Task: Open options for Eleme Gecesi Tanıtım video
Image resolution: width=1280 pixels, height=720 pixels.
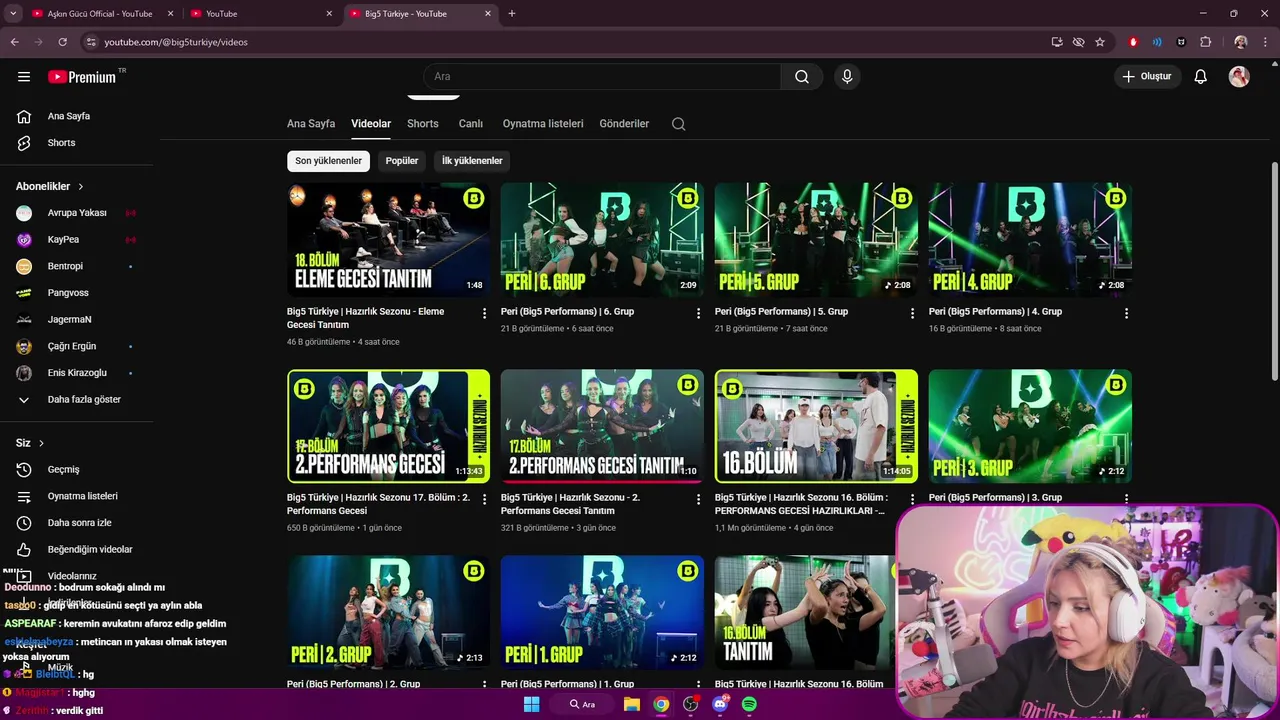Action: coord(485,313)
